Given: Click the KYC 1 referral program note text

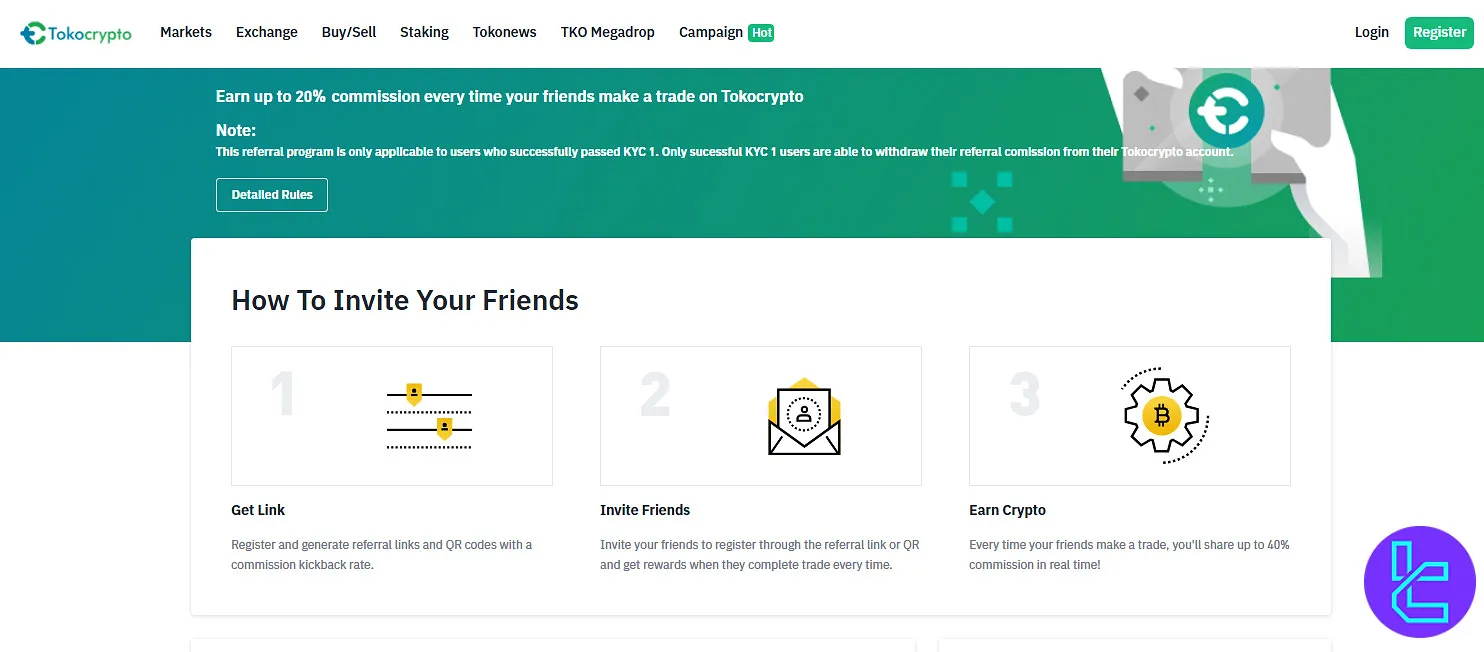Looking at the screenshot, I should click(725, 153).
